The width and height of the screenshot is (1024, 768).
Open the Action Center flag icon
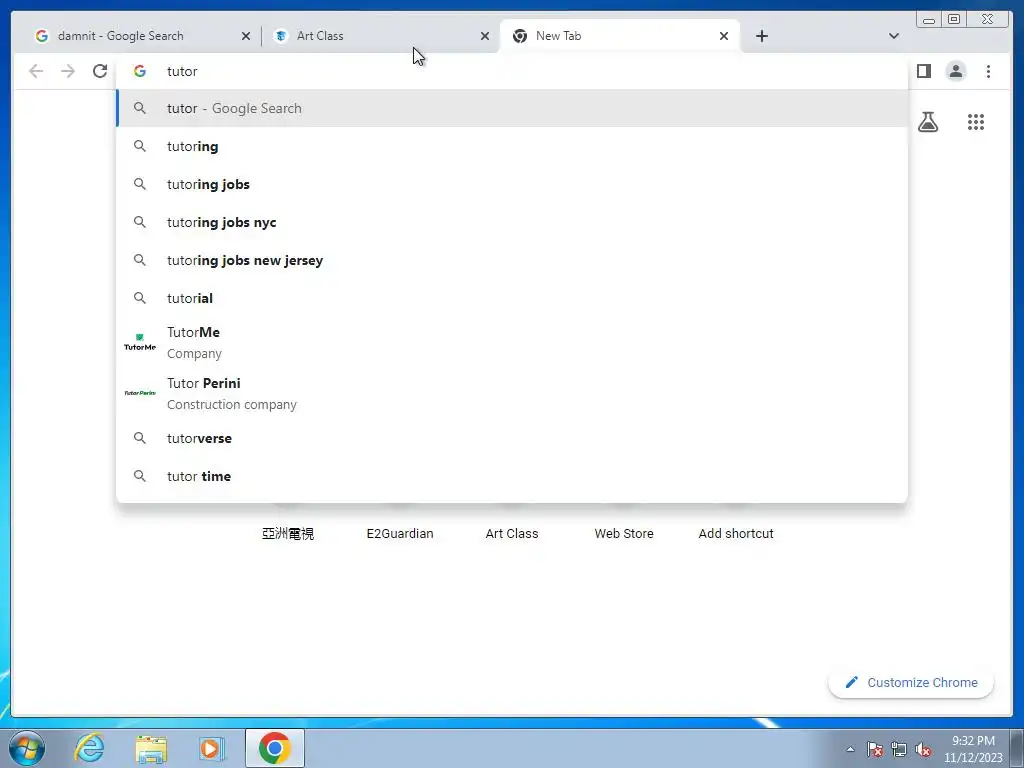coord(875,749)
